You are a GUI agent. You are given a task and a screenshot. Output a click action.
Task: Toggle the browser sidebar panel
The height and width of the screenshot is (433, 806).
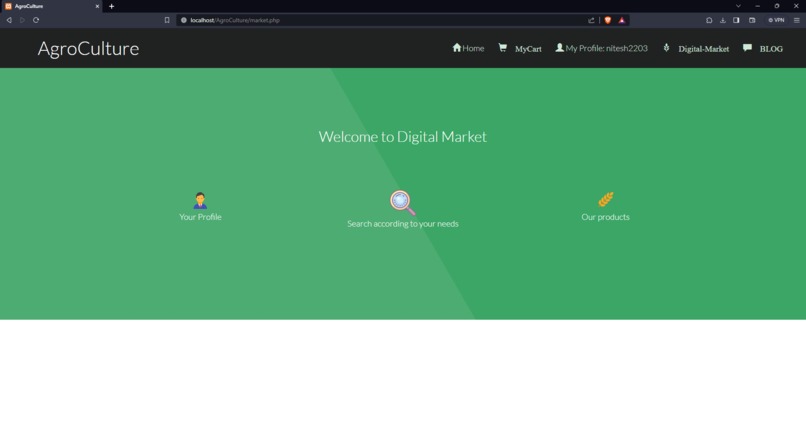tap(736, 20)
